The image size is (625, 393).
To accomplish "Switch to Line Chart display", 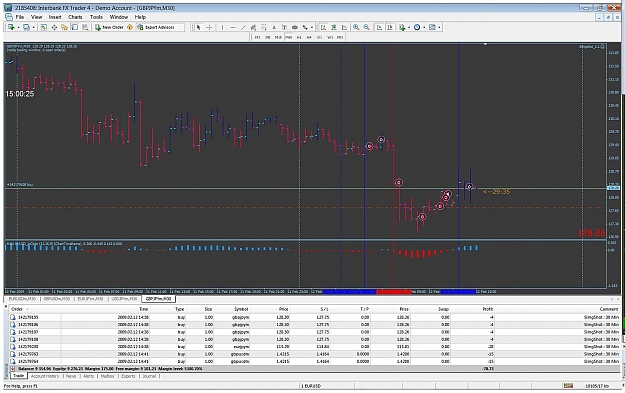I will tap(344, 27).
